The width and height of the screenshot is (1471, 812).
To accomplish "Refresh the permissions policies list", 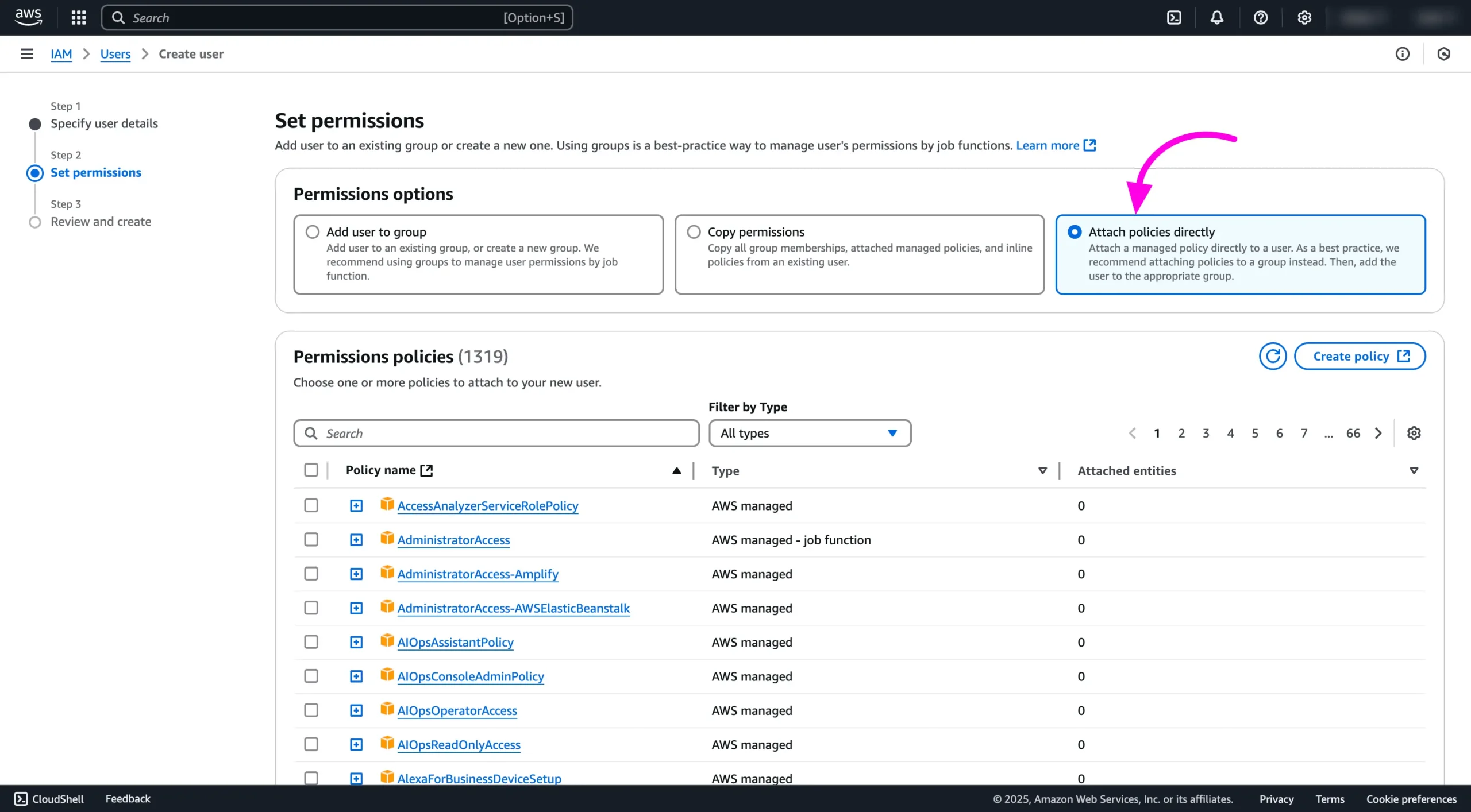I will 1273,356.
